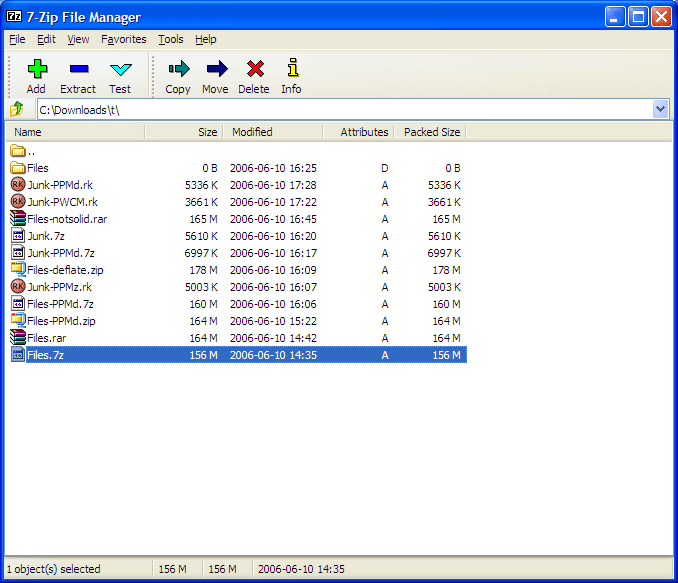Select the Files.rar file name

[x=47, y=338]
